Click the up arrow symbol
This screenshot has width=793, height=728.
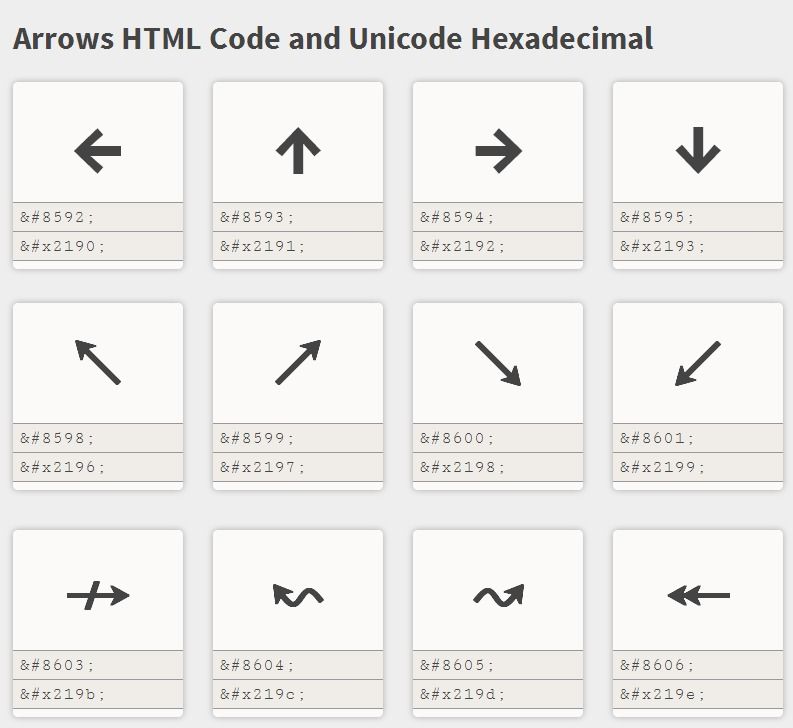point(298,152)
